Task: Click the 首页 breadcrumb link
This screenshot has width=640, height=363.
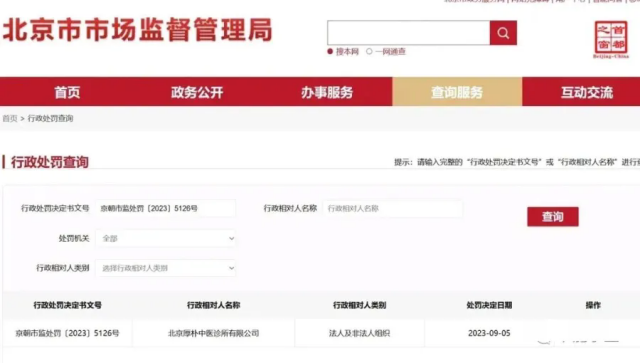Action: [10, 118]
